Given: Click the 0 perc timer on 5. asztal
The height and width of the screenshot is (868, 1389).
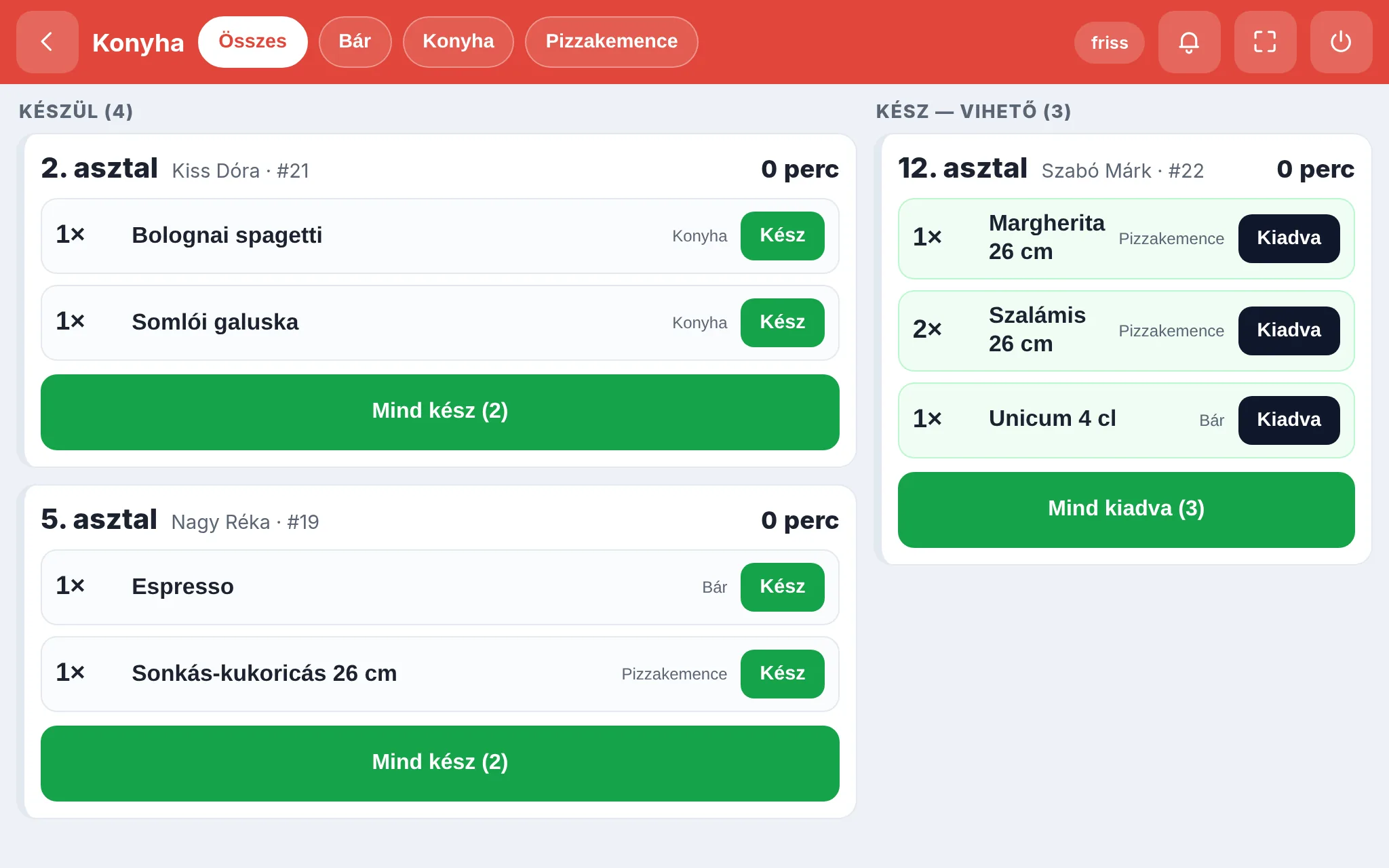Looking at the screenshot, I should [x=800, y=520].
